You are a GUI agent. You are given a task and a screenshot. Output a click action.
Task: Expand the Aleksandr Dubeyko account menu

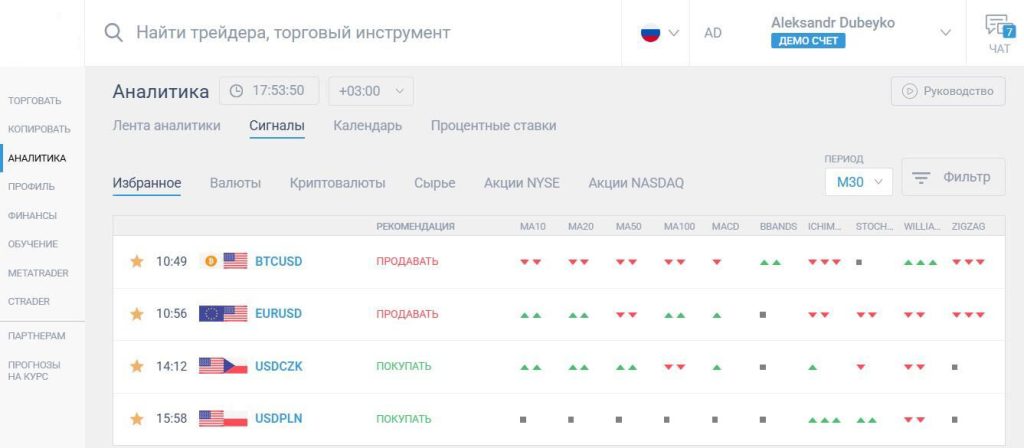click(945, 33)
